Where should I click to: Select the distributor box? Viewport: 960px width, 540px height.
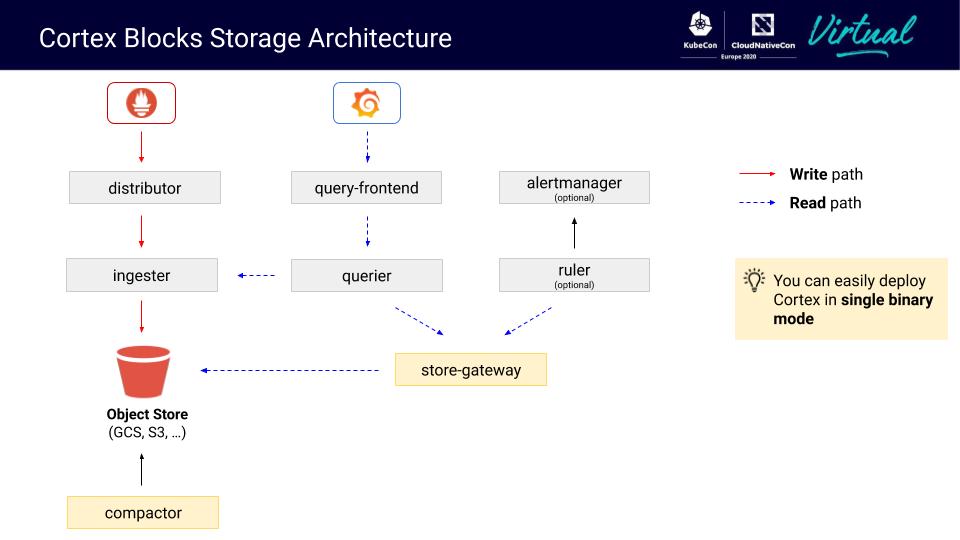tap(145, 188)
